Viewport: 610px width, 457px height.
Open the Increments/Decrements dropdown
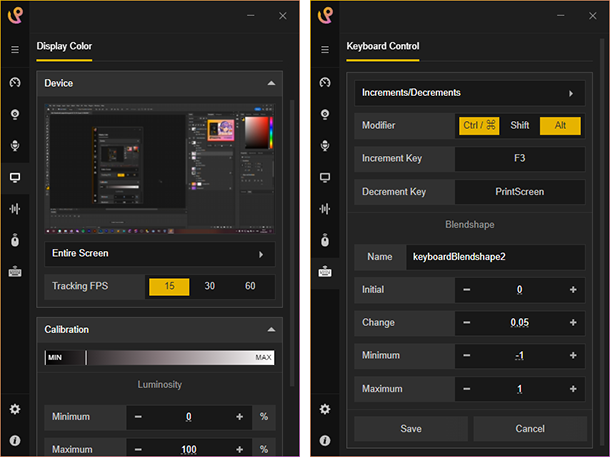470,93
